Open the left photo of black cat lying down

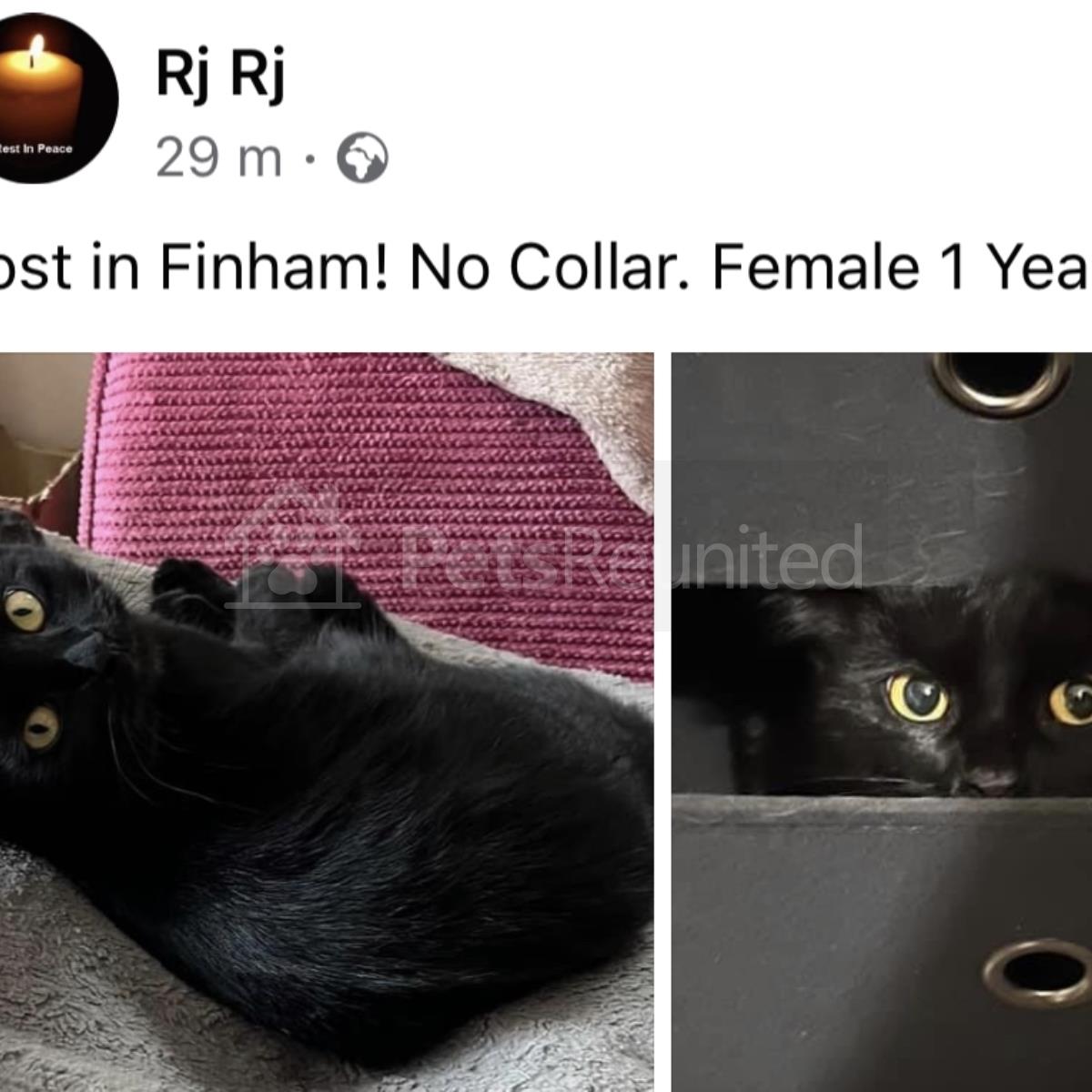tap(327, 722)
